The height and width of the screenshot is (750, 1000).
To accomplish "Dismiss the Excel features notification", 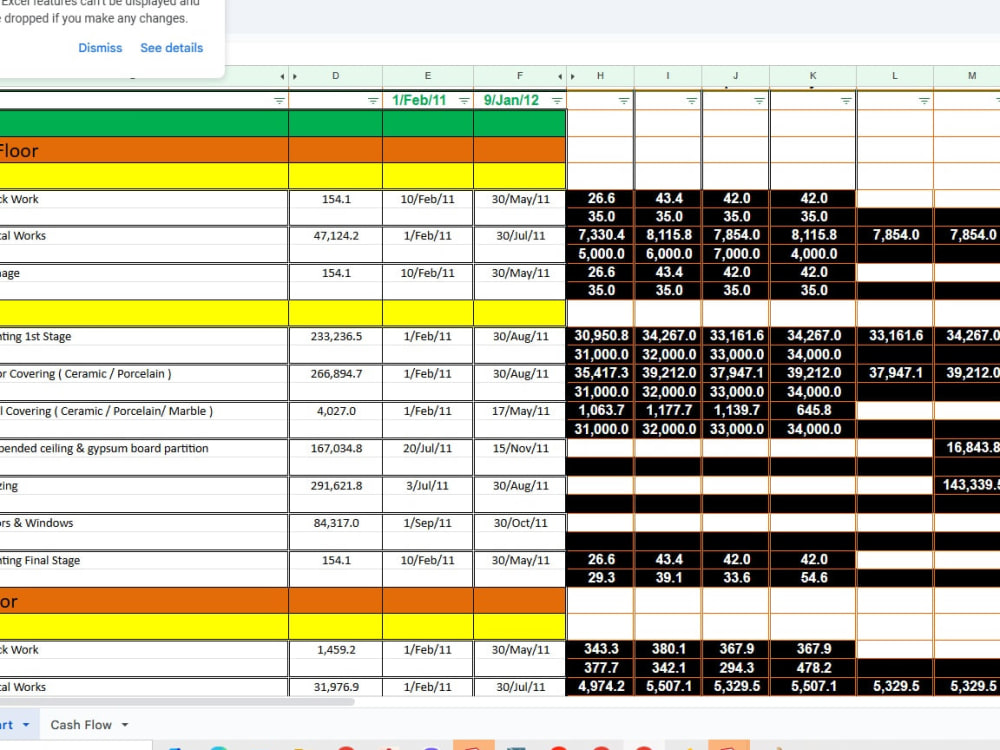I will click(x=100, y=48).
